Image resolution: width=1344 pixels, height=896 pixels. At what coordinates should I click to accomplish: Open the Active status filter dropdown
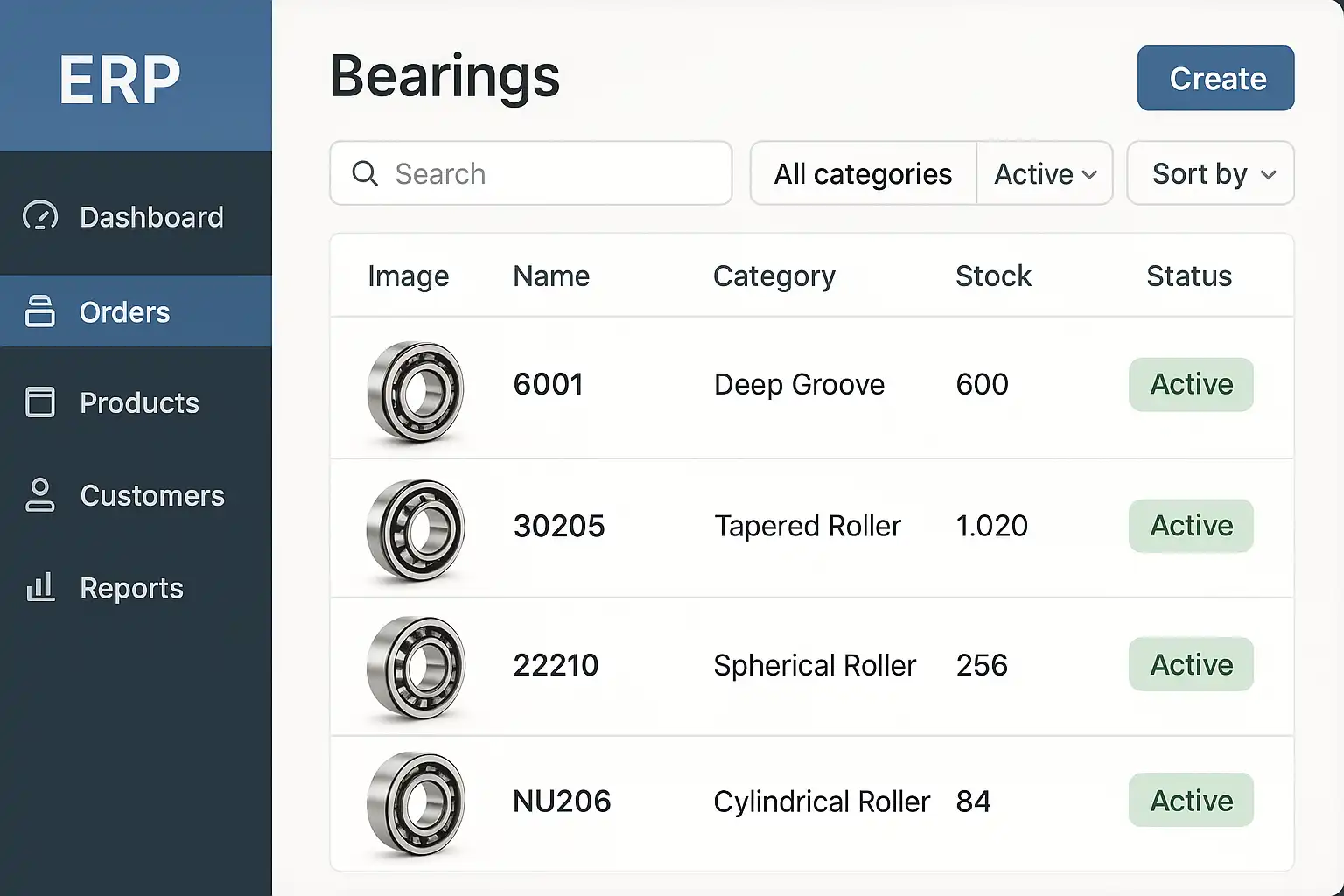(1046, 173)
